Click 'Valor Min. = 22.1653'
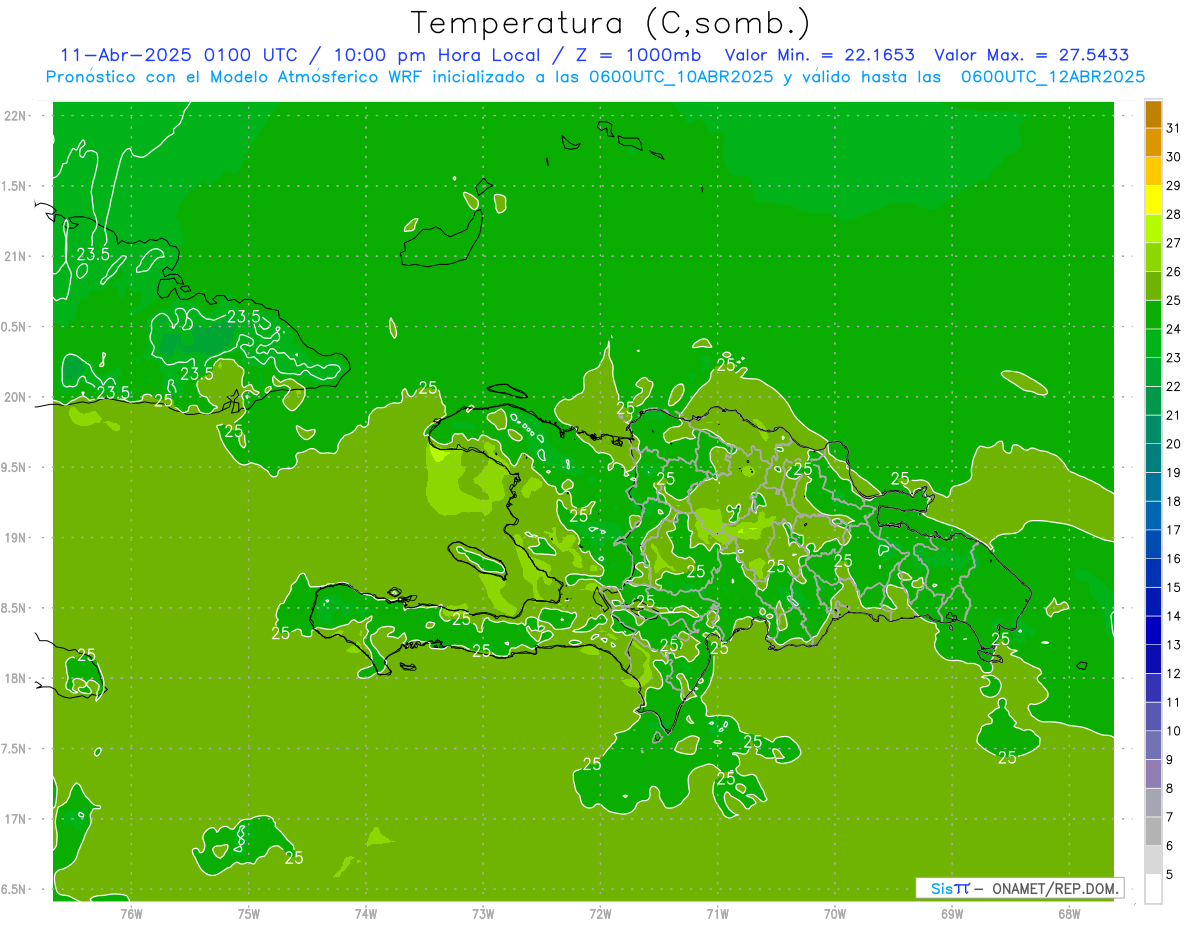Screen dimensions: 1200x927 [x=819, y=55]
